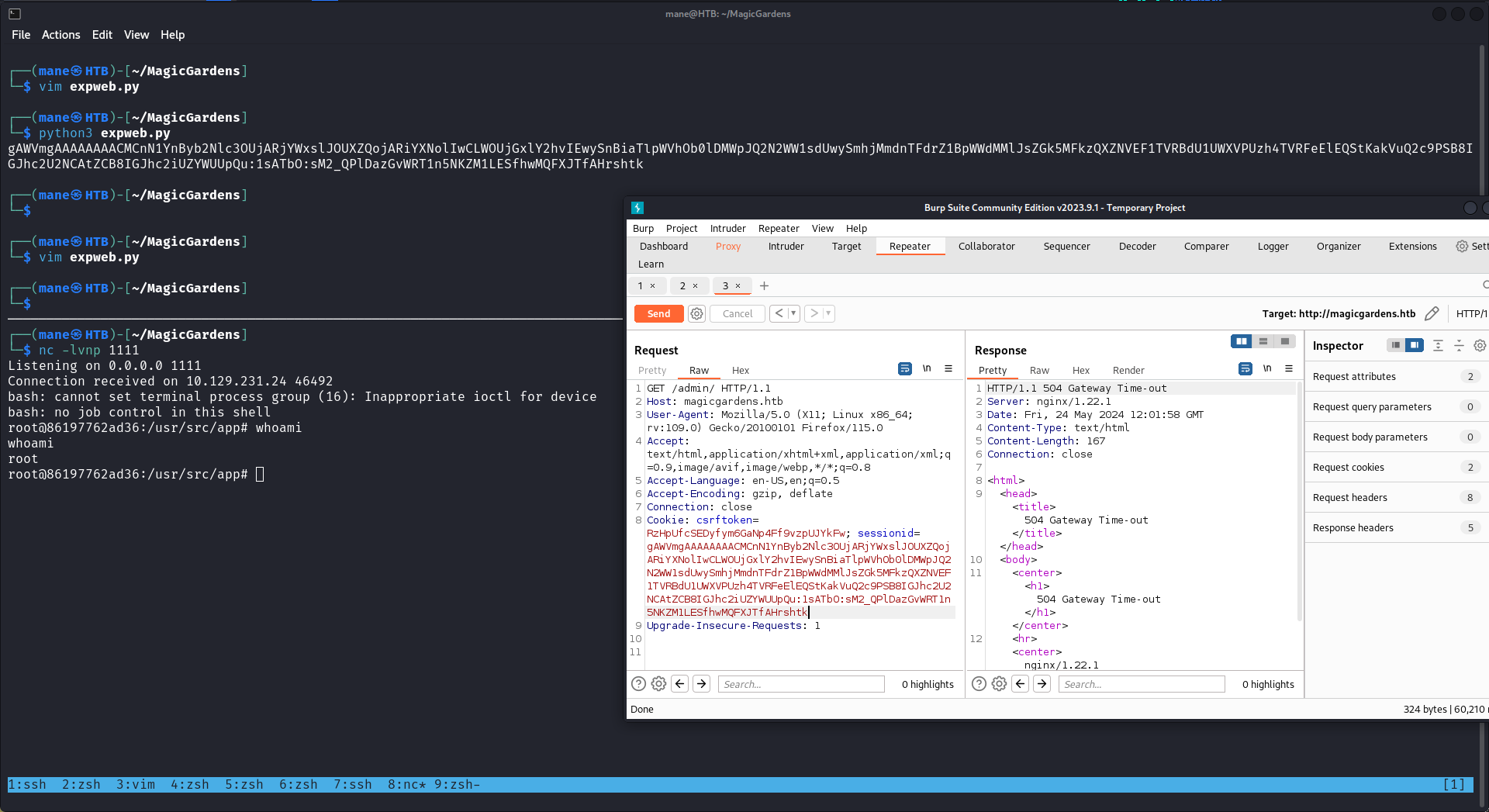This screenshot has height=812, width=1489.
Task: Open the Learn tab
Action: [x=651, y=264]
